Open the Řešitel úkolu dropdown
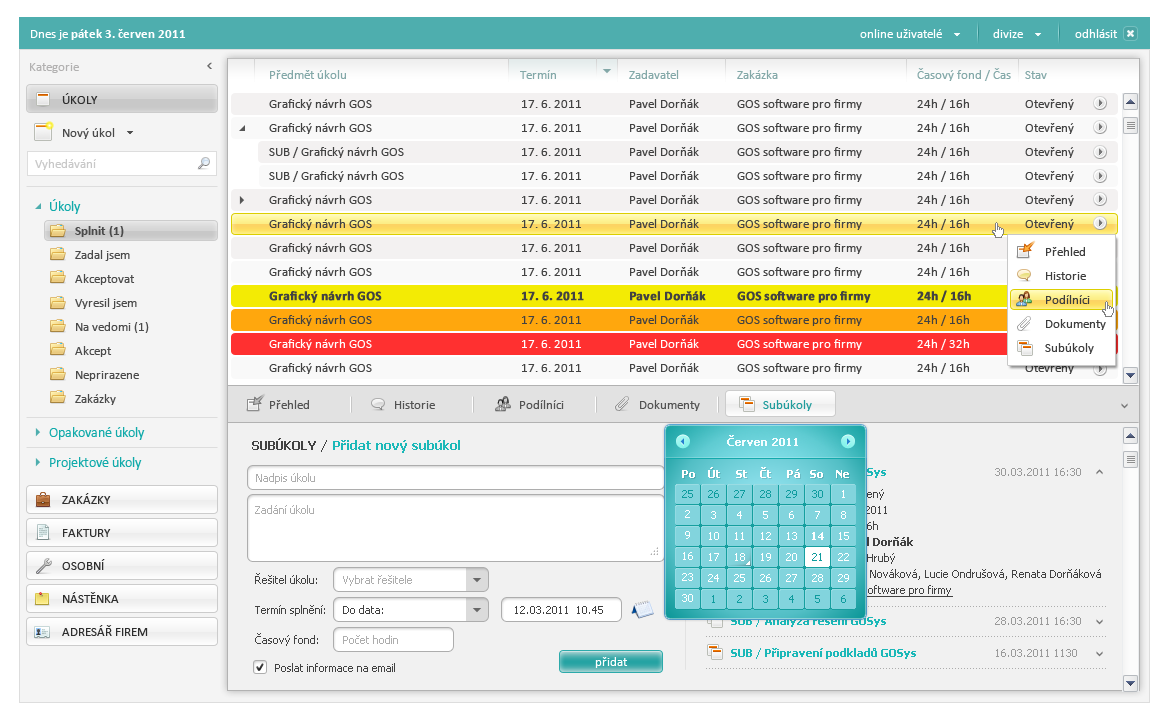 click(x=477, y=580)
